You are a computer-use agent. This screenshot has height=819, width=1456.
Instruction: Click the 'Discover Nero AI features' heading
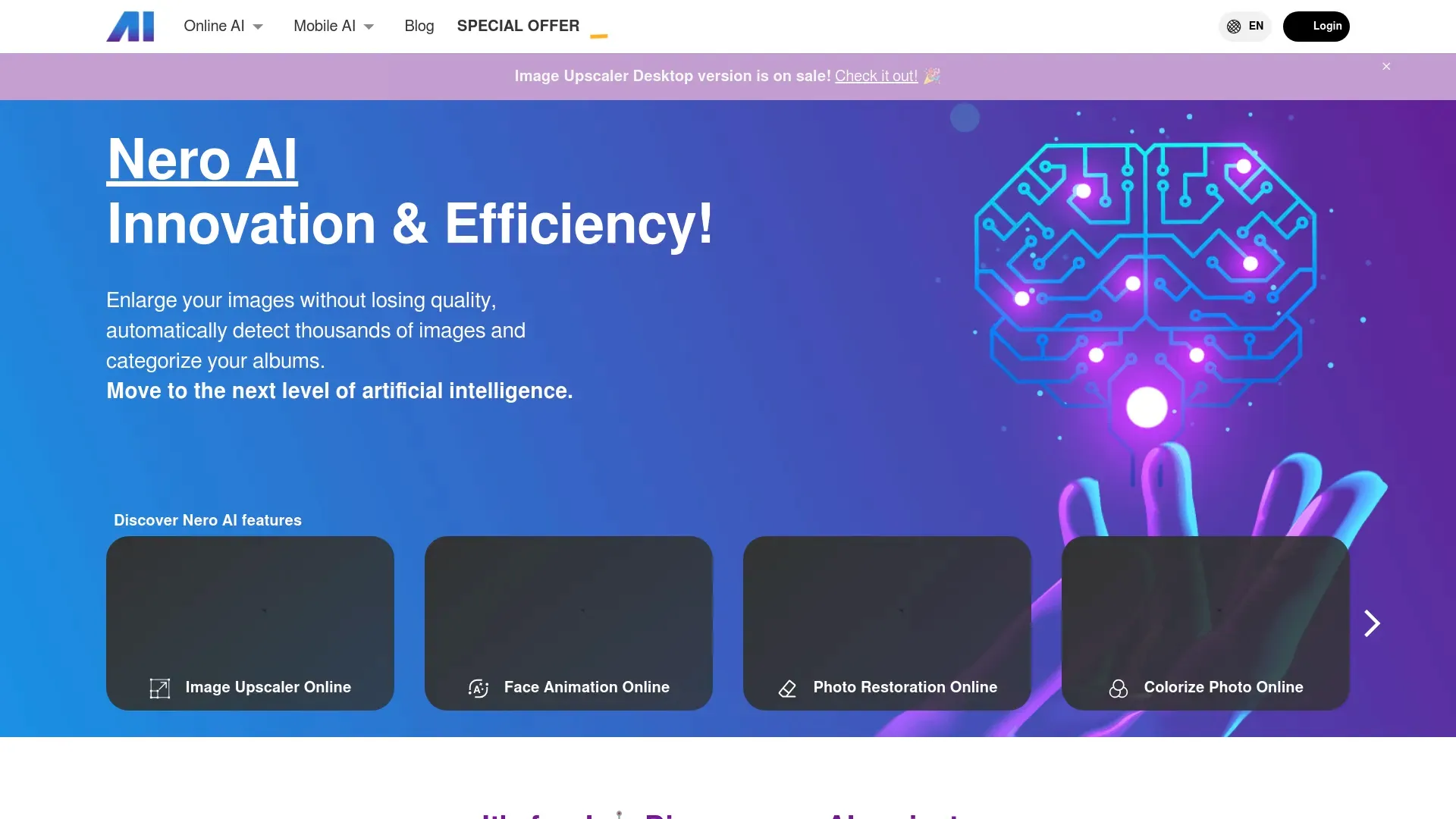[x=208, y=520]
